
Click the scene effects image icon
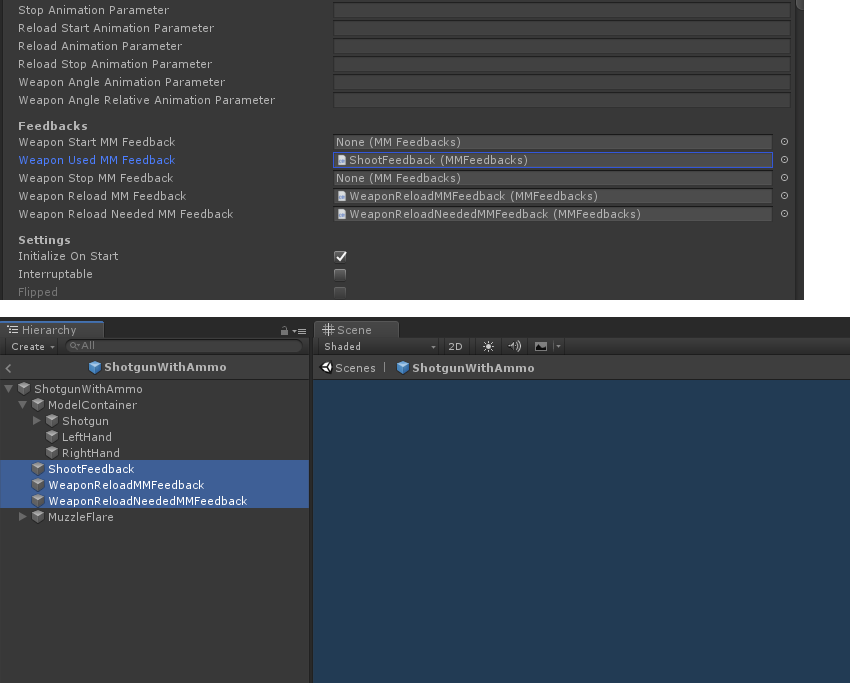pyautogui.click(x=541, y=346)
